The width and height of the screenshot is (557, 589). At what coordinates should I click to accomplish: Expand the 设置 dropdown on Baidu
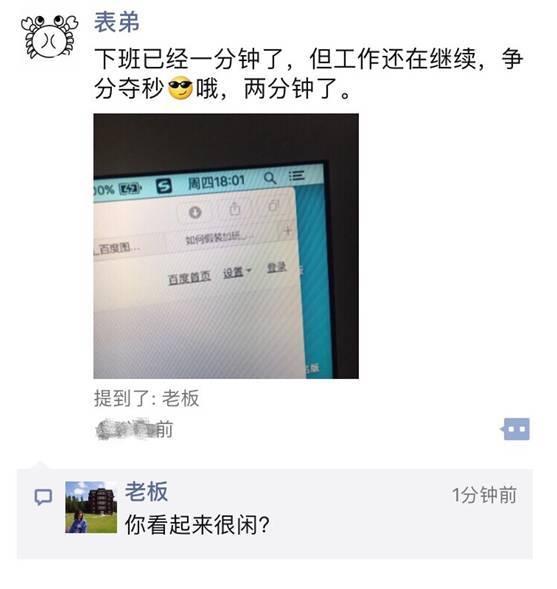pyautogui.click(x=237, y=272)
